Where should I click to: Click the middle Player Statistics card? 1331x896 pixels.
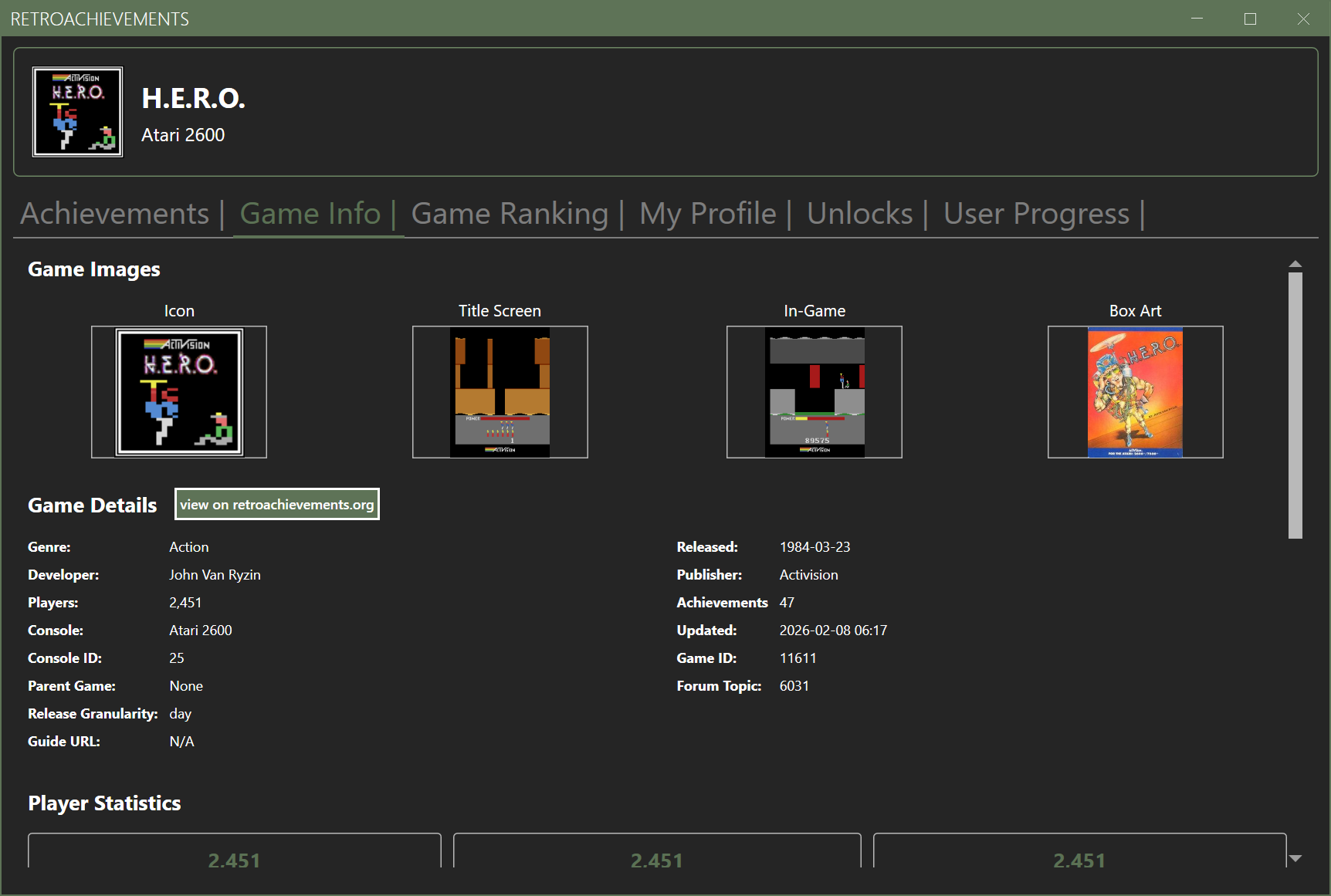coord(657,850)
